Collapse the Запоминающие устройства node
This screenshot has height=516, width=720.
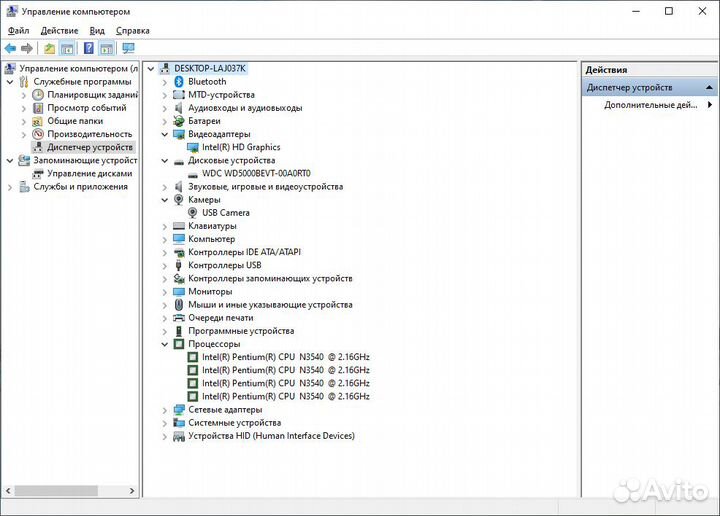point(10,161)
